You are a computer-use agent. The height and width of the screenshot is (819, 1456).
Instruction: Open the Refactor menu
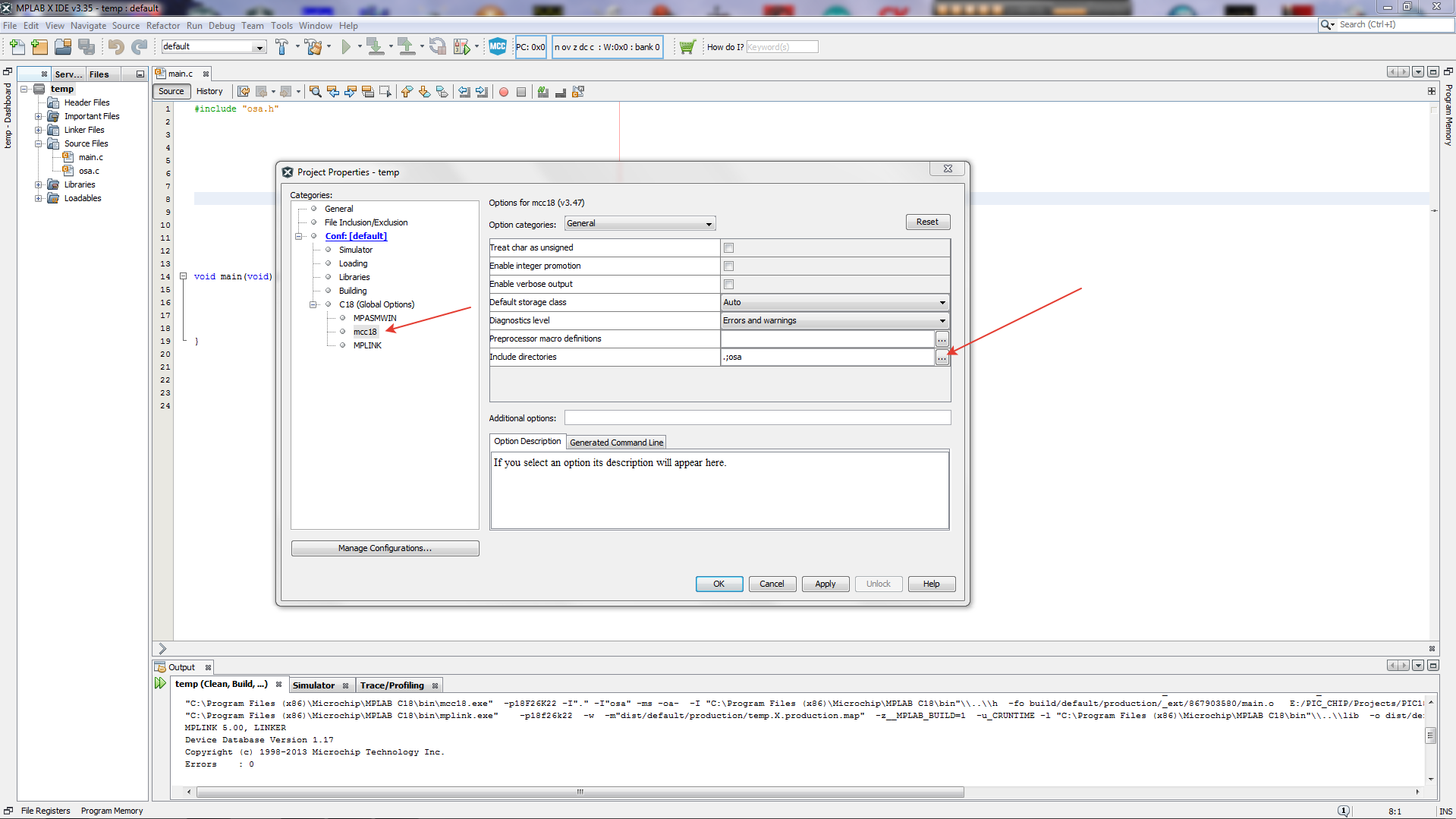163,26
